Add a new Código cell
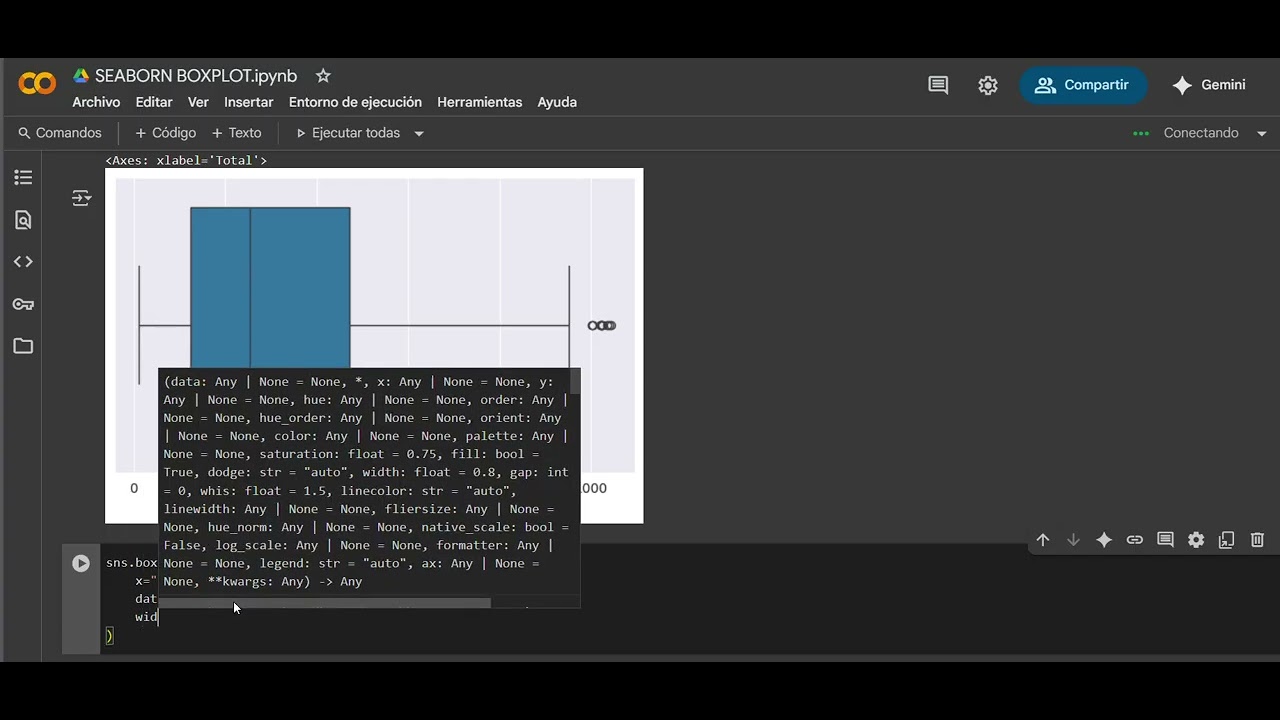Image resolution: width=1280 pixels, height=720 pixels. tap(166, 133)
